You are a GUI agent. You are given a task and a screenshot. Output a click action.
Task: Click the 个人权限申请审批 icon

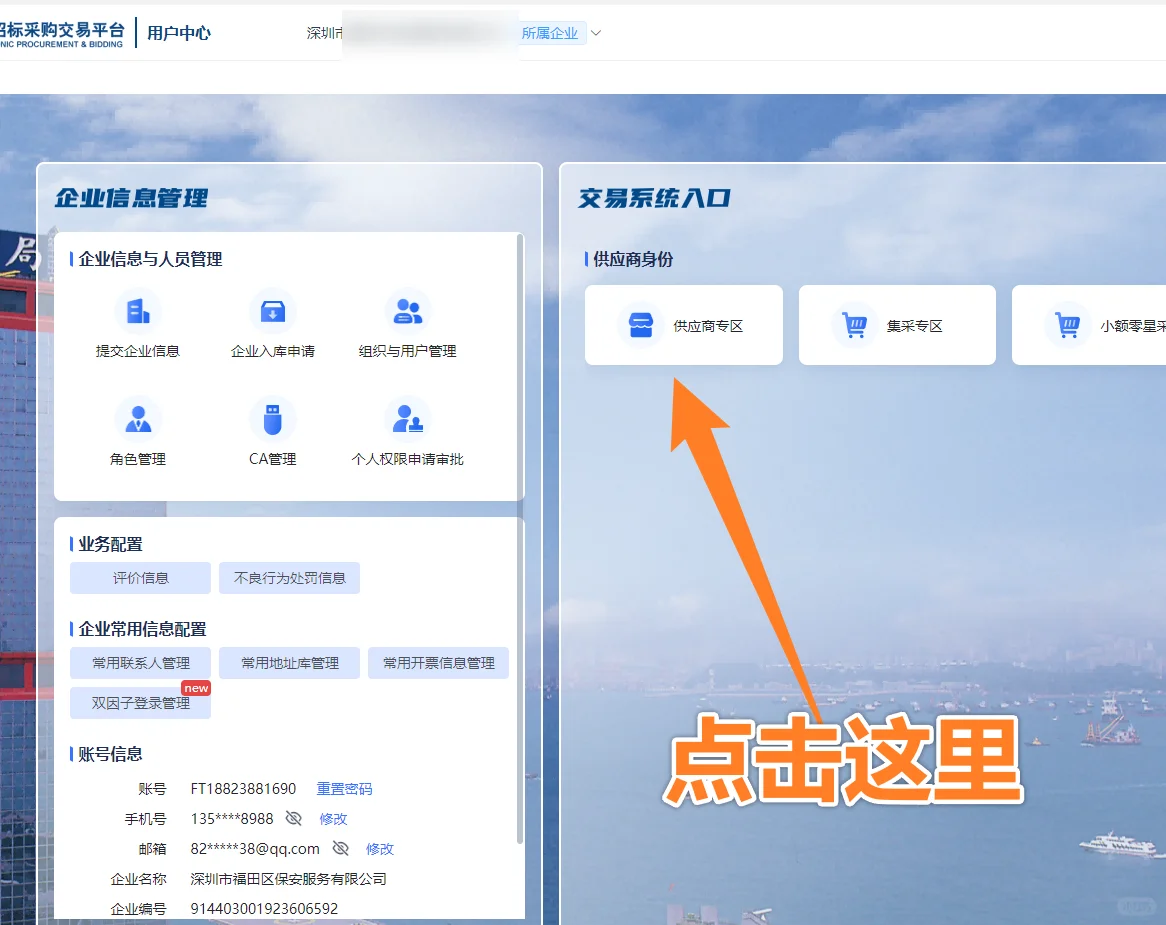(x=408, y=419)
